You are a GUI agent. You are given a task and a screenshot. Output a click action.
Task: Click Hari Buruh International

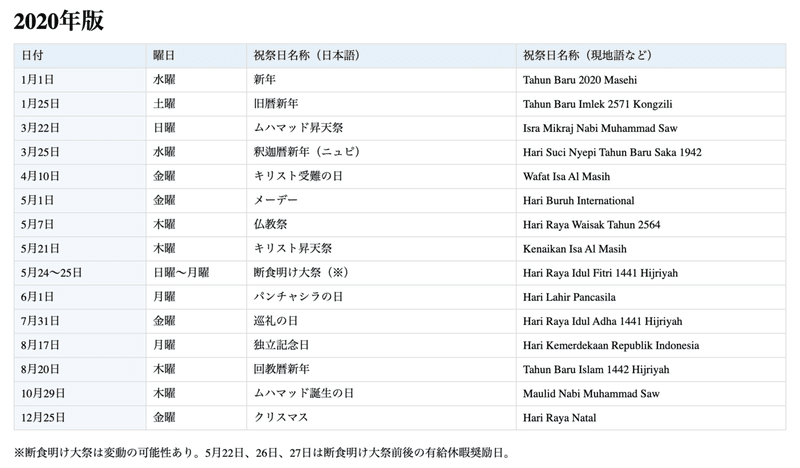click(579, 201)
